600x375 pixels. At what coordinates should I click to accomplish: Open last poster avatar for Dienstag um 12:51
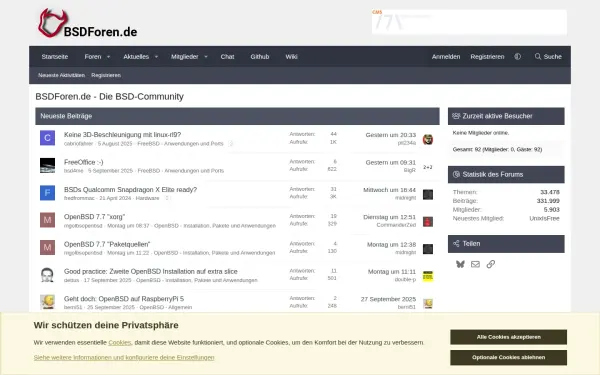428,222
